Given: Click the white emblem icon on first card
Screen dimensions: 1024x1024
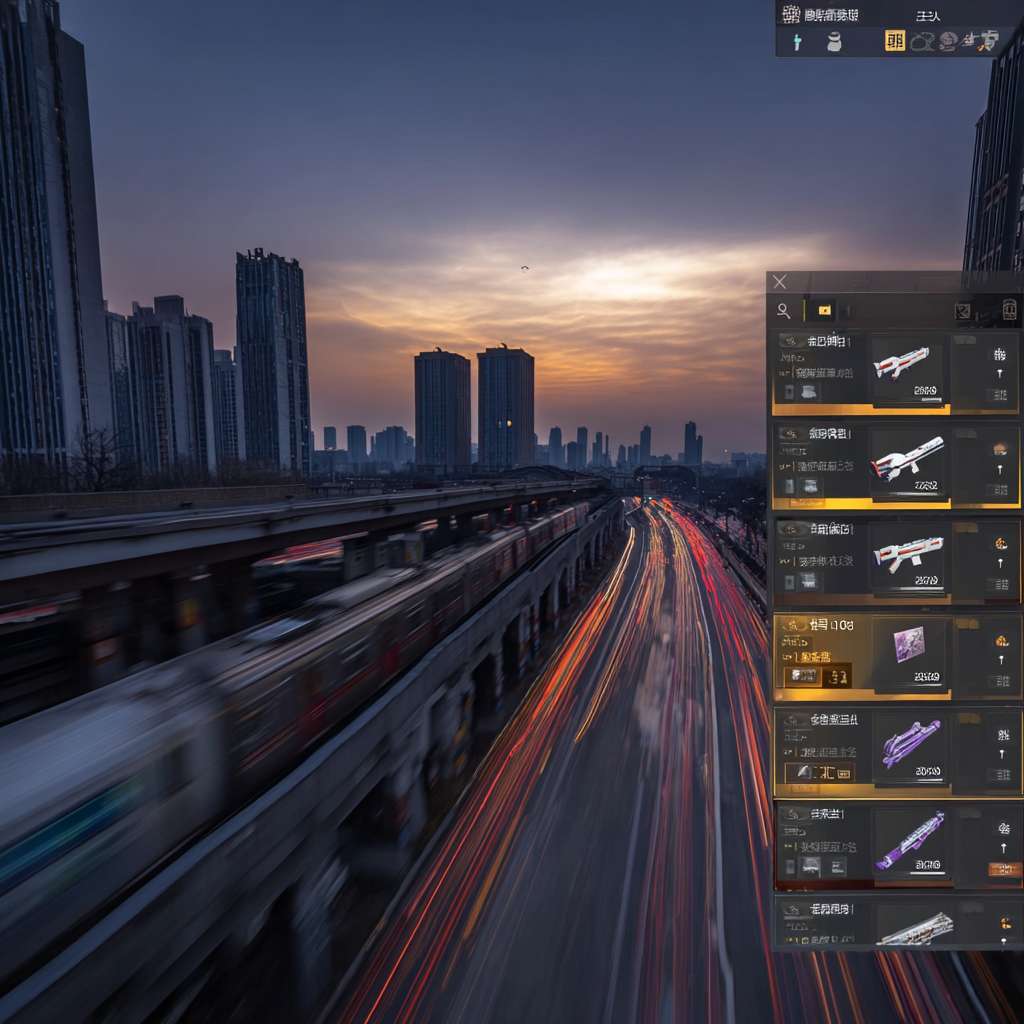Looking at the screenshot, I should 999,355.
